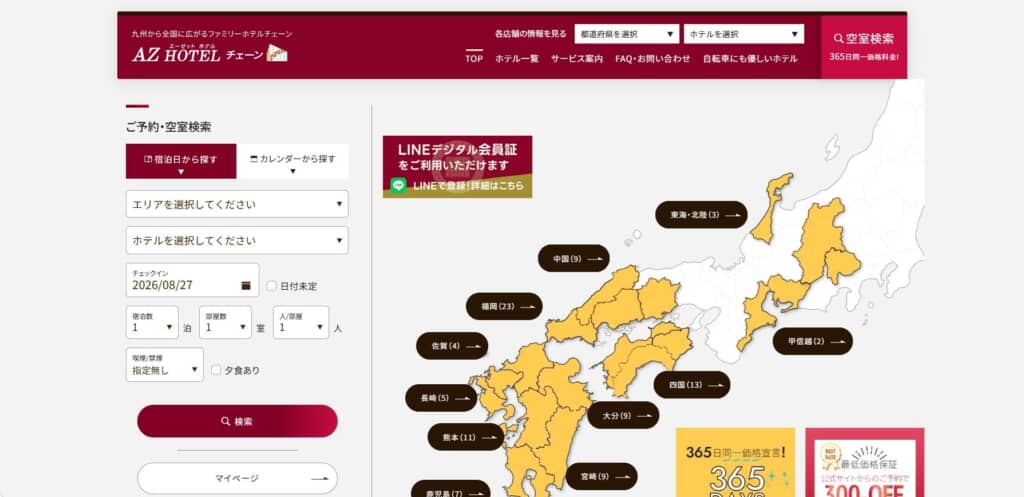
Task: Open the 最低価格保証 300 OFF banner
Action: pos(865,462)
